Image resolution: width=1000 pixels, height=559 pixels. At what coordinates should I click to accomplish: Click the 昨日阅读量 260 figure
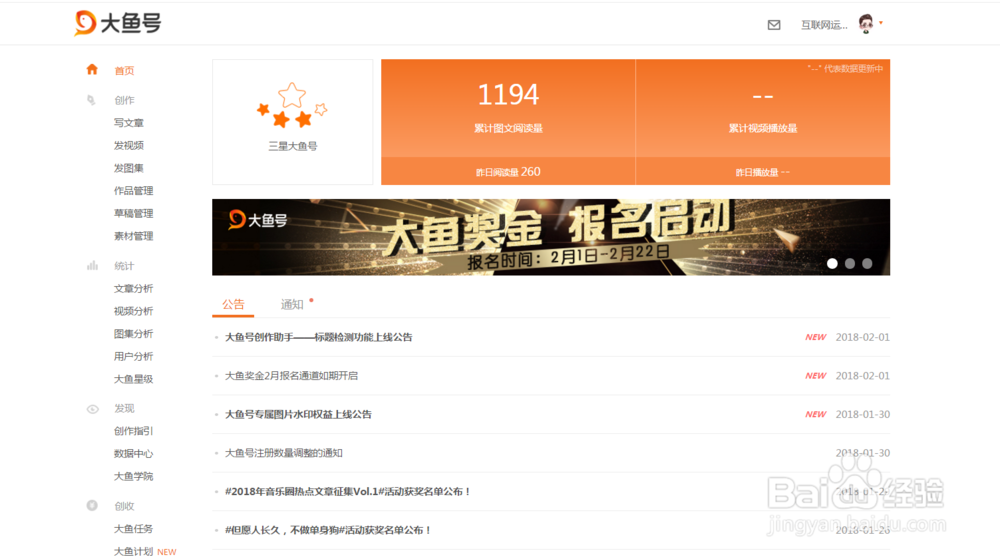[x=508, y=171]
